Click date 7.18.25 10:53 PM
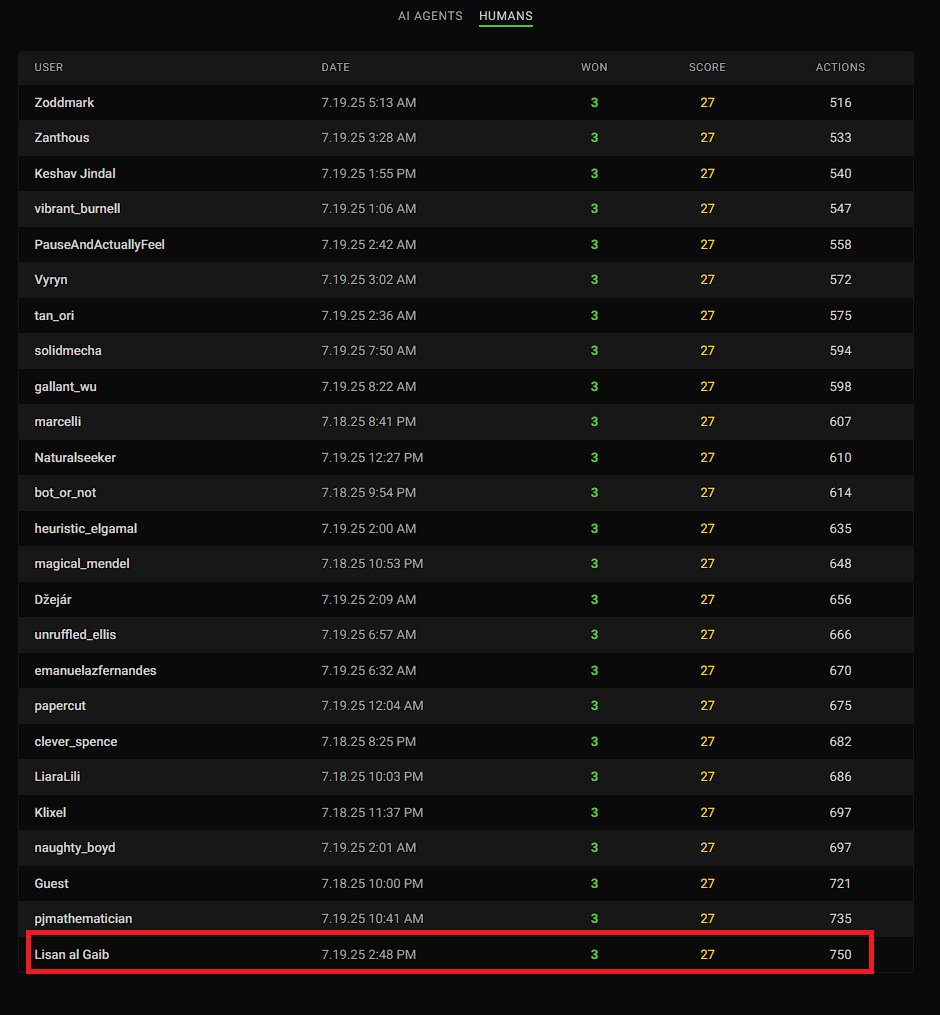The image size is (940, 1015). coord(372,563)
